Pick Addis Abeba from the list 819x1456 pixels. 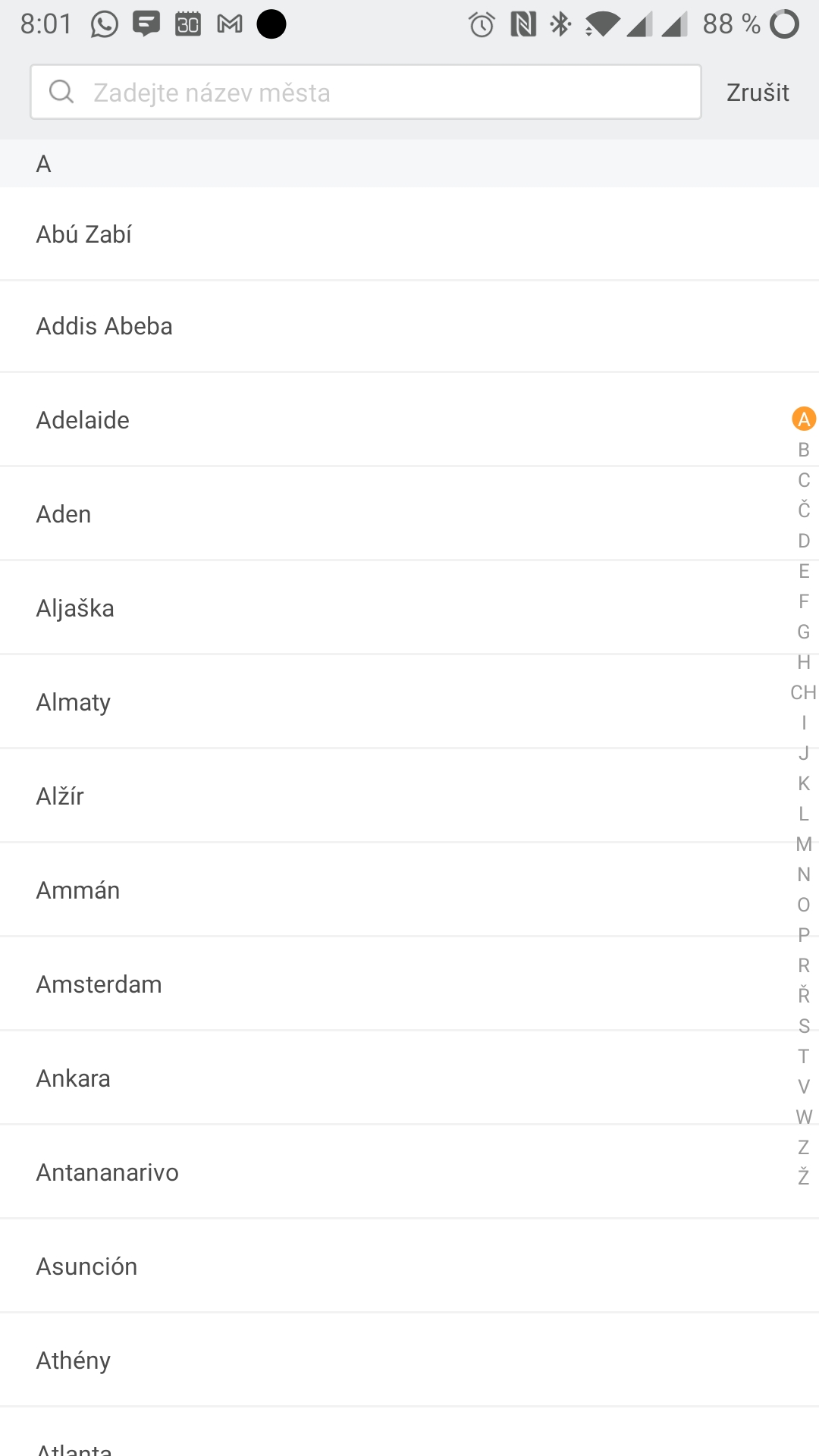click(105, 326)
